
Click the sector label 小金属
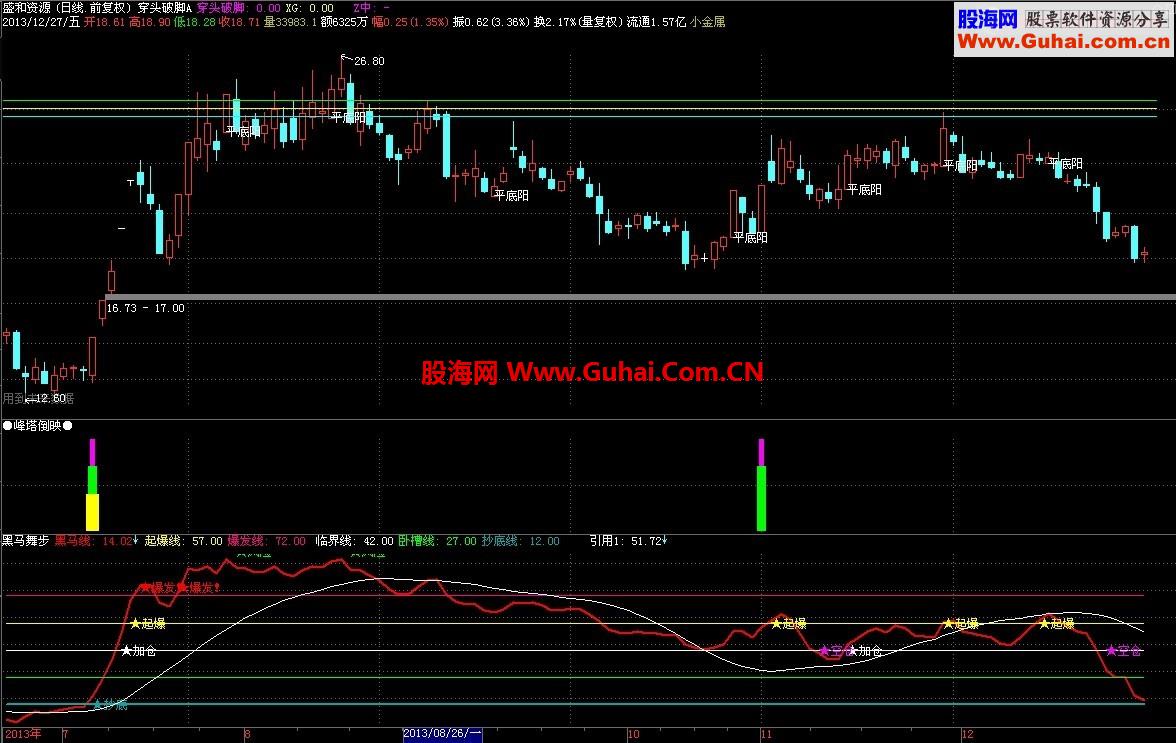click(x=708, y=22)
